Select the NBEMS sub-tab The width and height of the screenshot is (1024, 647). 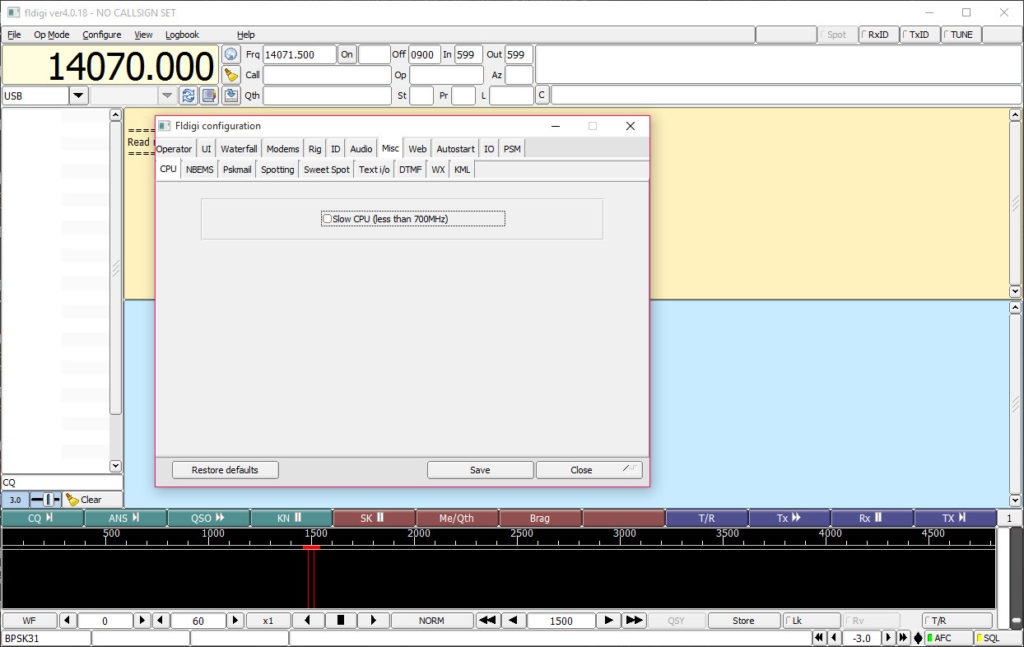point(199,170)
